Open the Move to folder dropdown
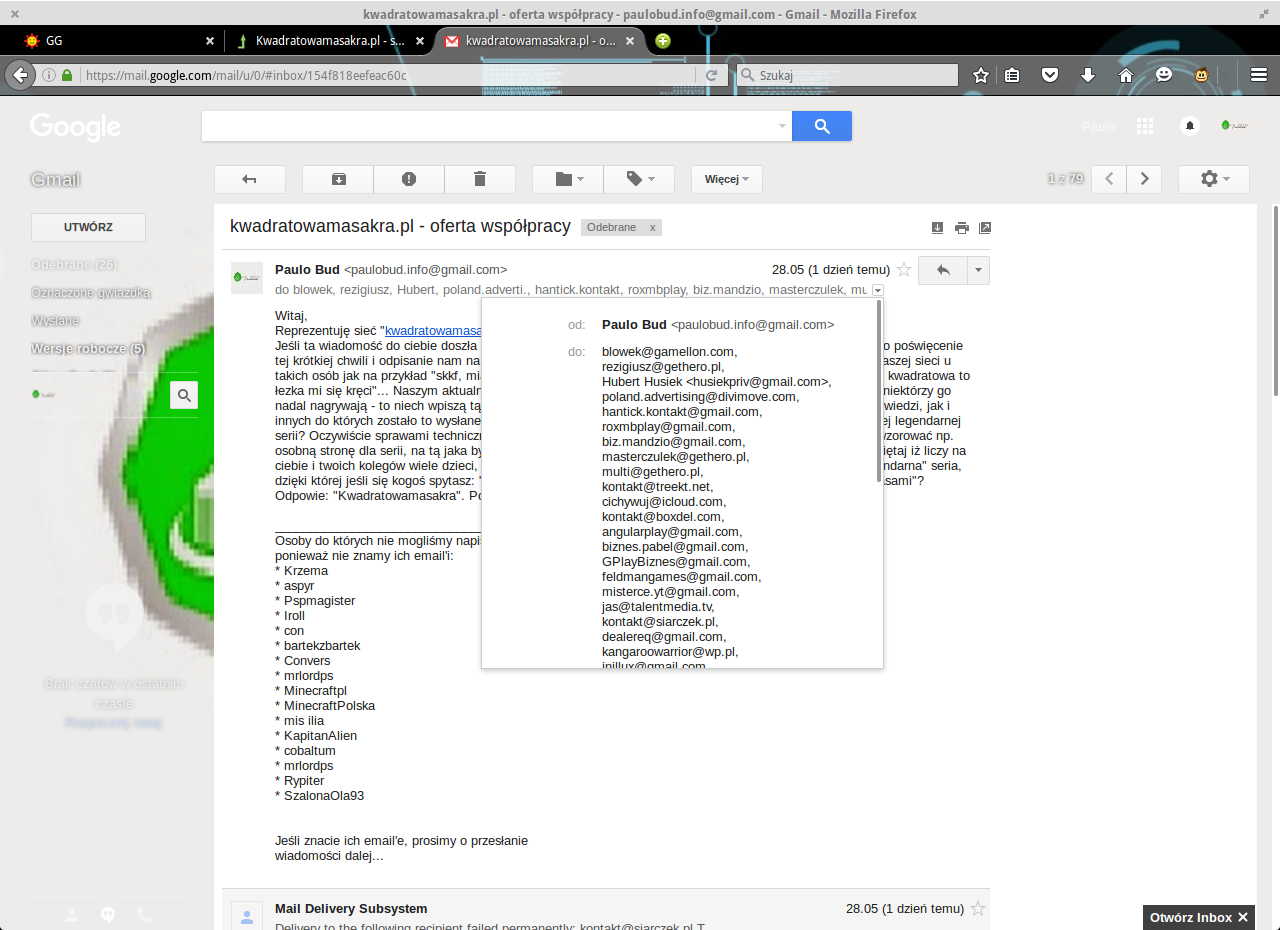 pos(568,179)
